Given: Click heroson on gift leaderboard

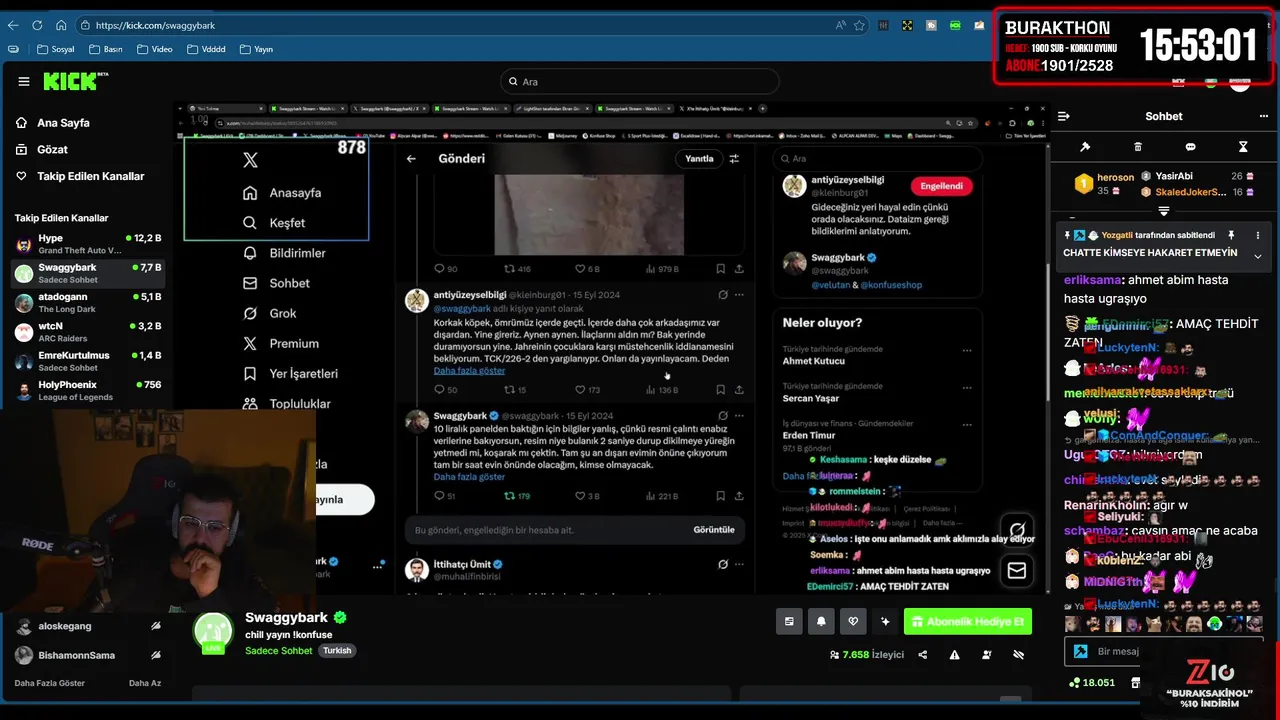Looking at the screenshot, I should pyautogui.click(x=1115, y=177).
